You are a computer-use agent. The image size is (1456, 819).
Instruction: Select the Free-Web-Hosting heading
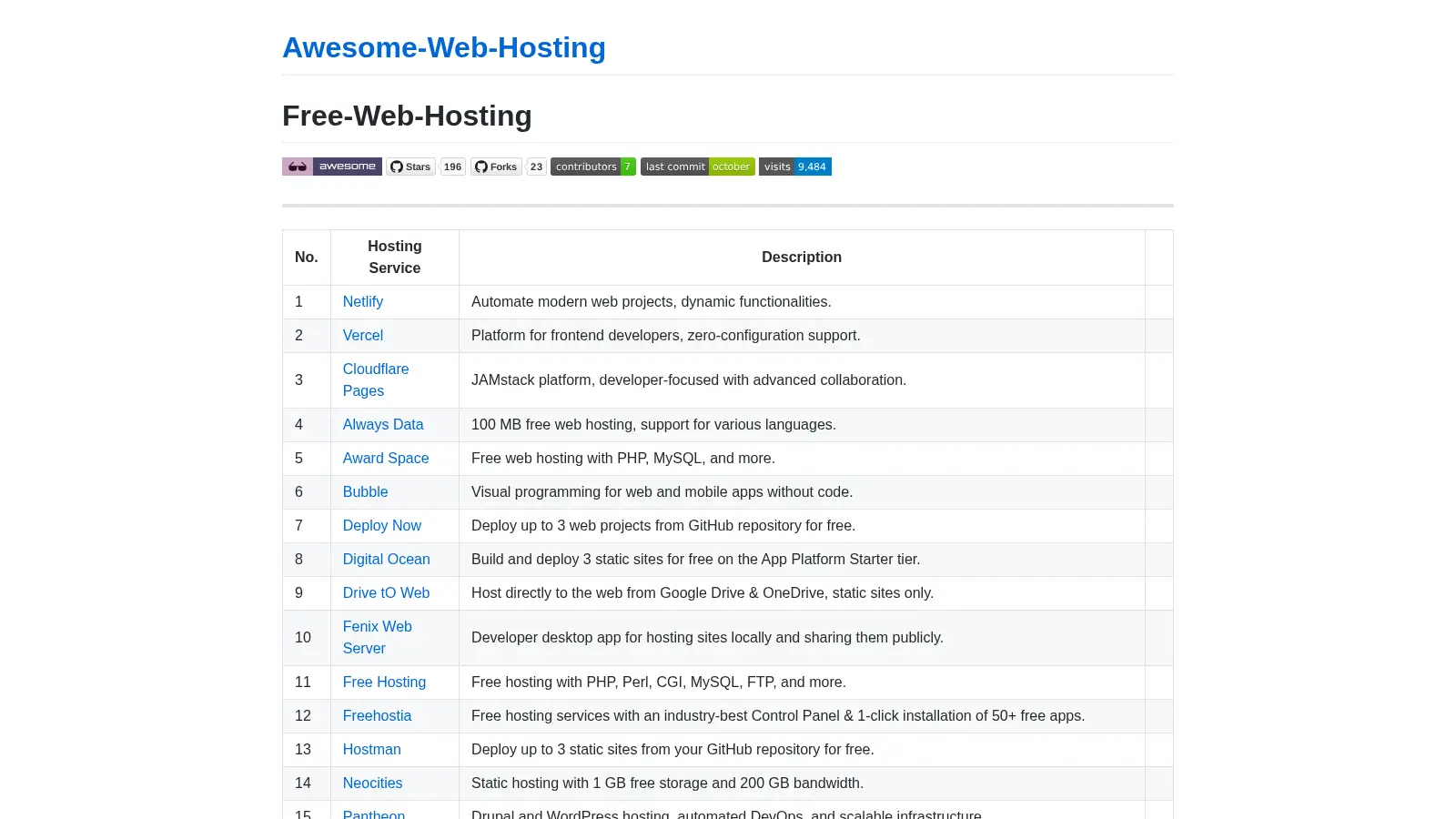coord(407,116)
